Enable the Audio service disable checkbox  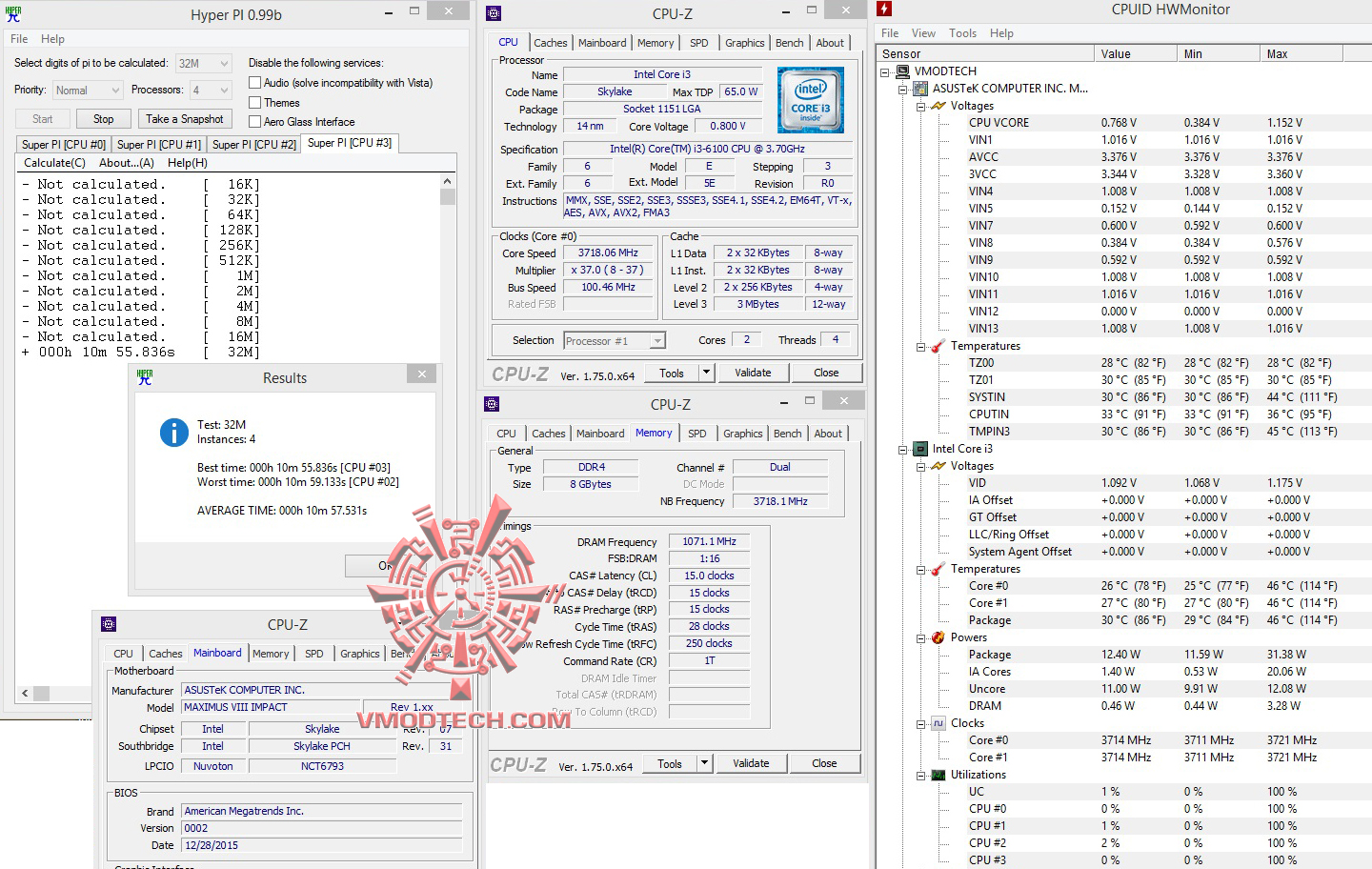(255, 83)
